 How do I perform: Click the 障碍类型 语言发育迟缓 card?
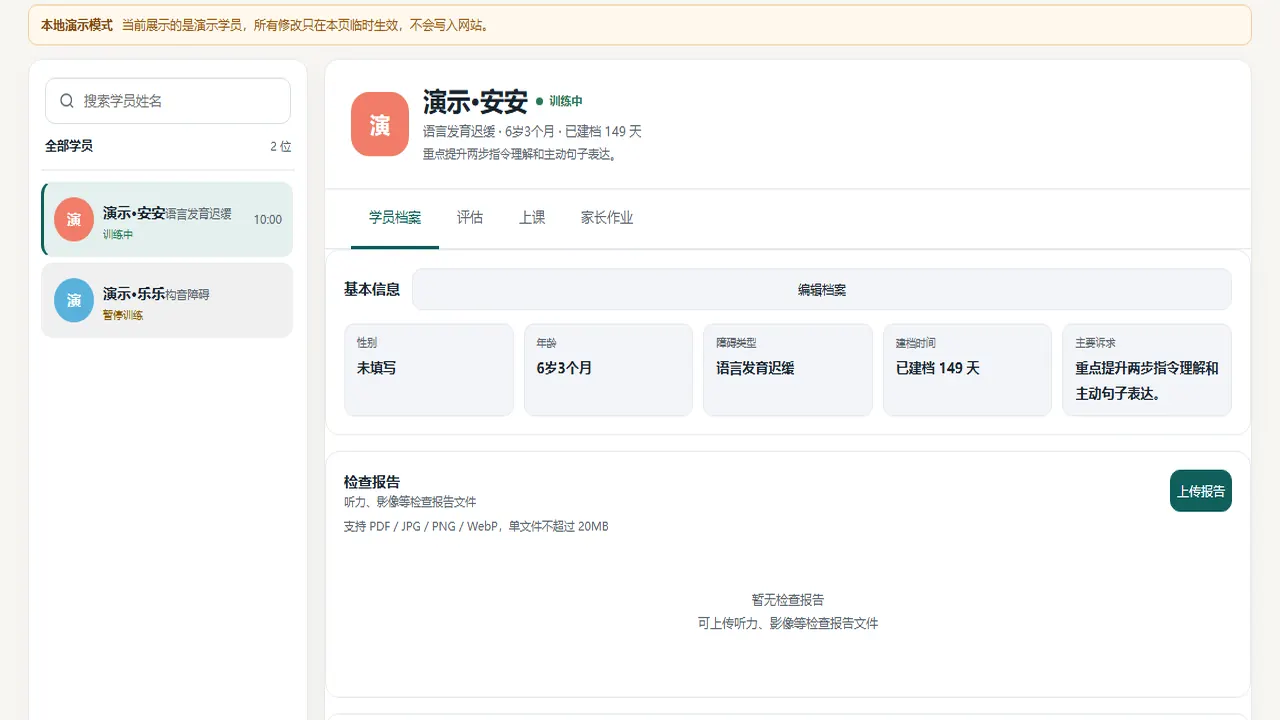[788, 369]
